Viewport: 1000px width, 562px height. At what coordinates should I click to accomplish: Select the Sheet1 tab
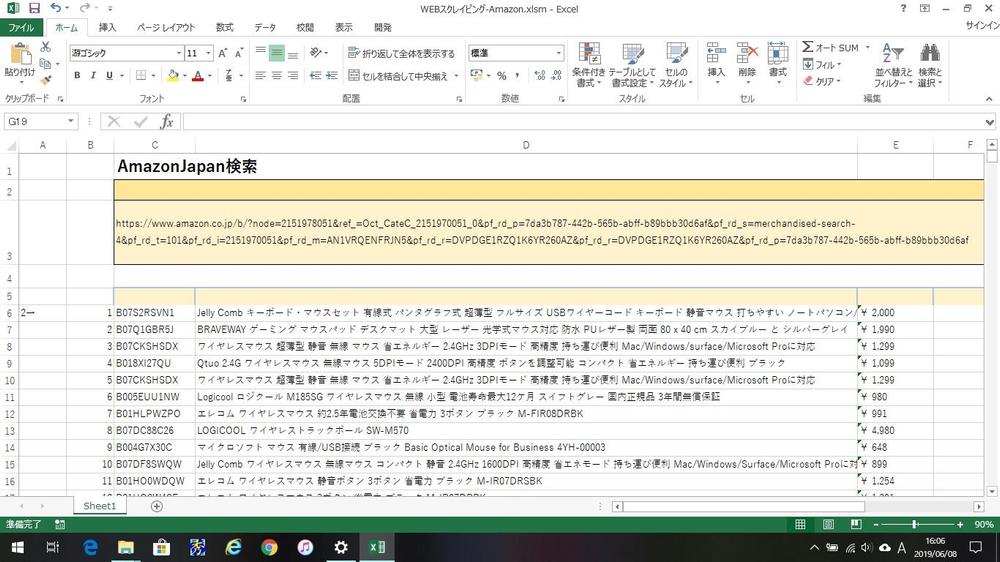pos(100,506)
